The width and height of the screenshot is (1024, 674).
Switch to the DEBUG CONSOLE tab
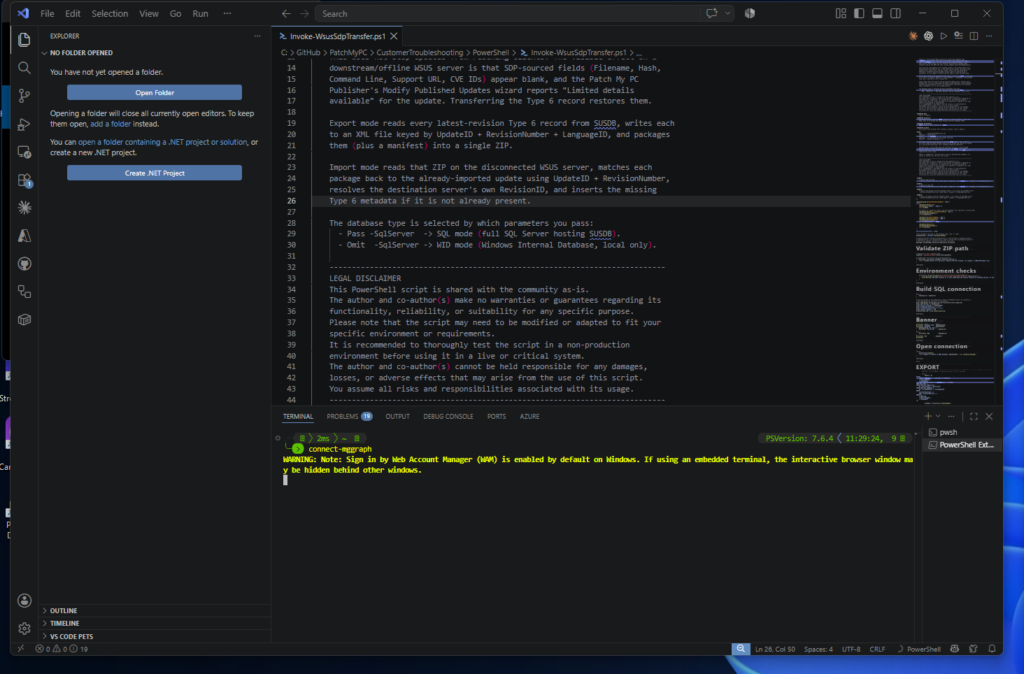click(448, 416)
